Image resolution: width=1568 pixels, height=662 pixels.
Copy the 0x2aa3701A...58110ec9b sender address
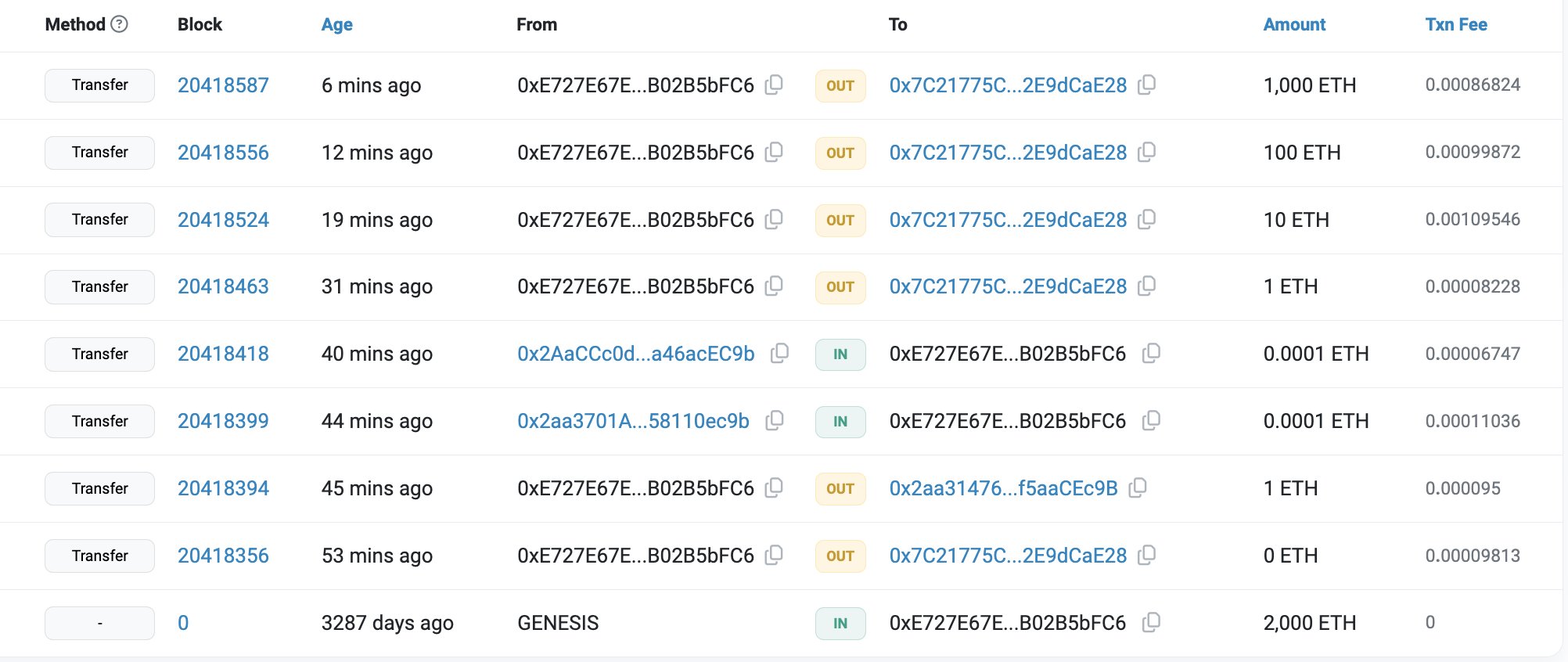775,421
